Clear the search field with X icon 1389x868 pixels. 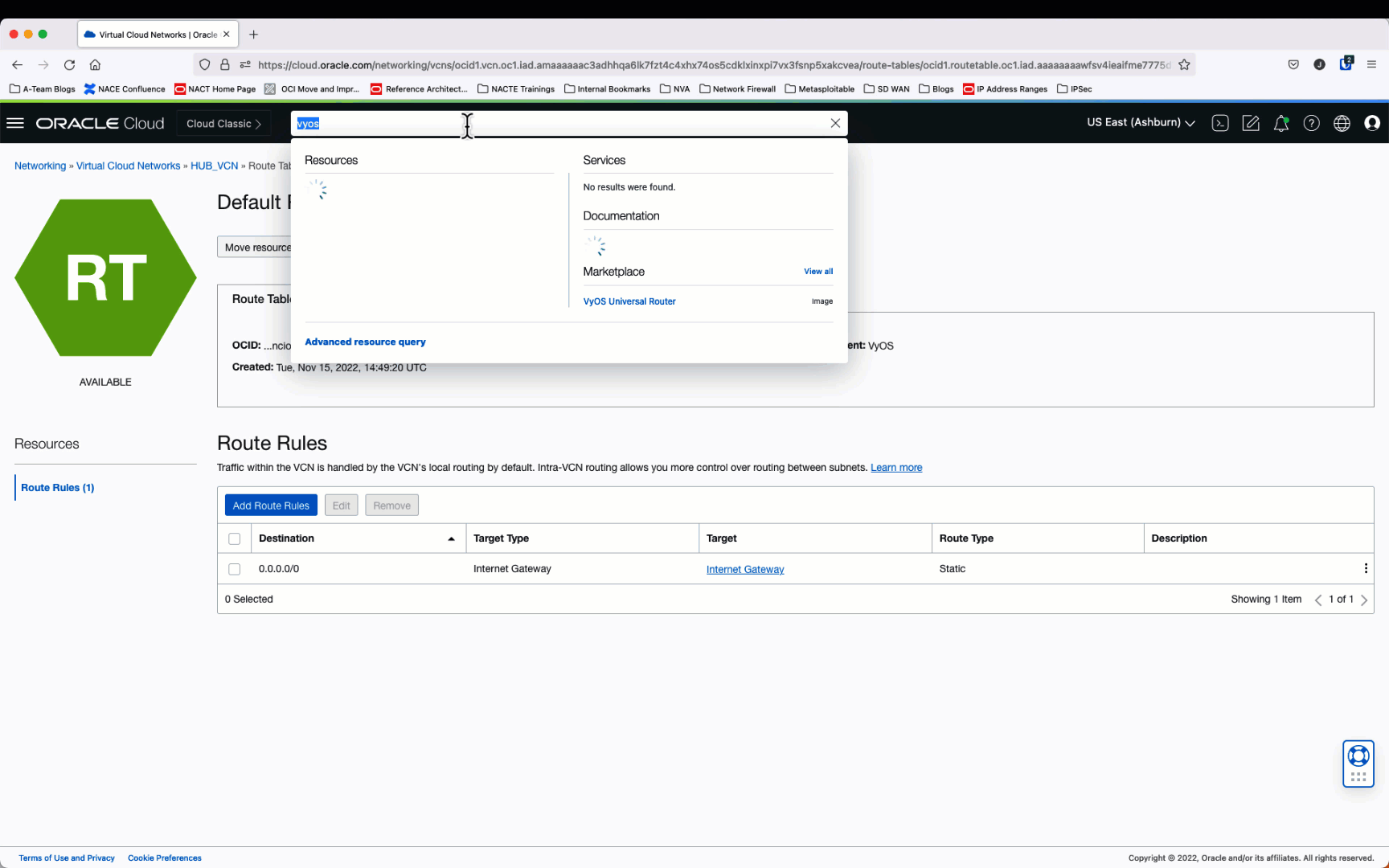pyautogui.click(x=835, y=123)
